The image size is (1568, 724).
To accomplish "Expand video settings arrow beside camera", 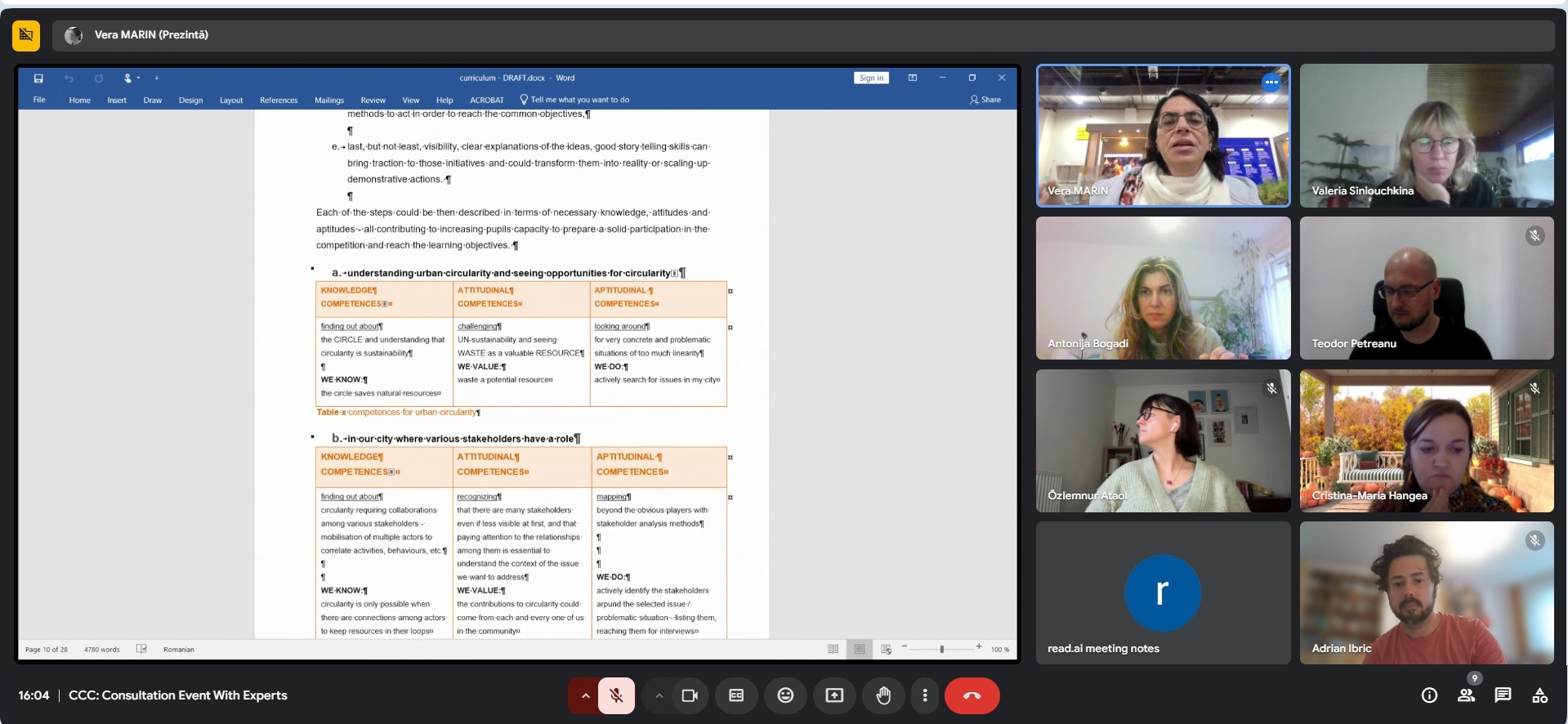I will [x=659, y=695].
